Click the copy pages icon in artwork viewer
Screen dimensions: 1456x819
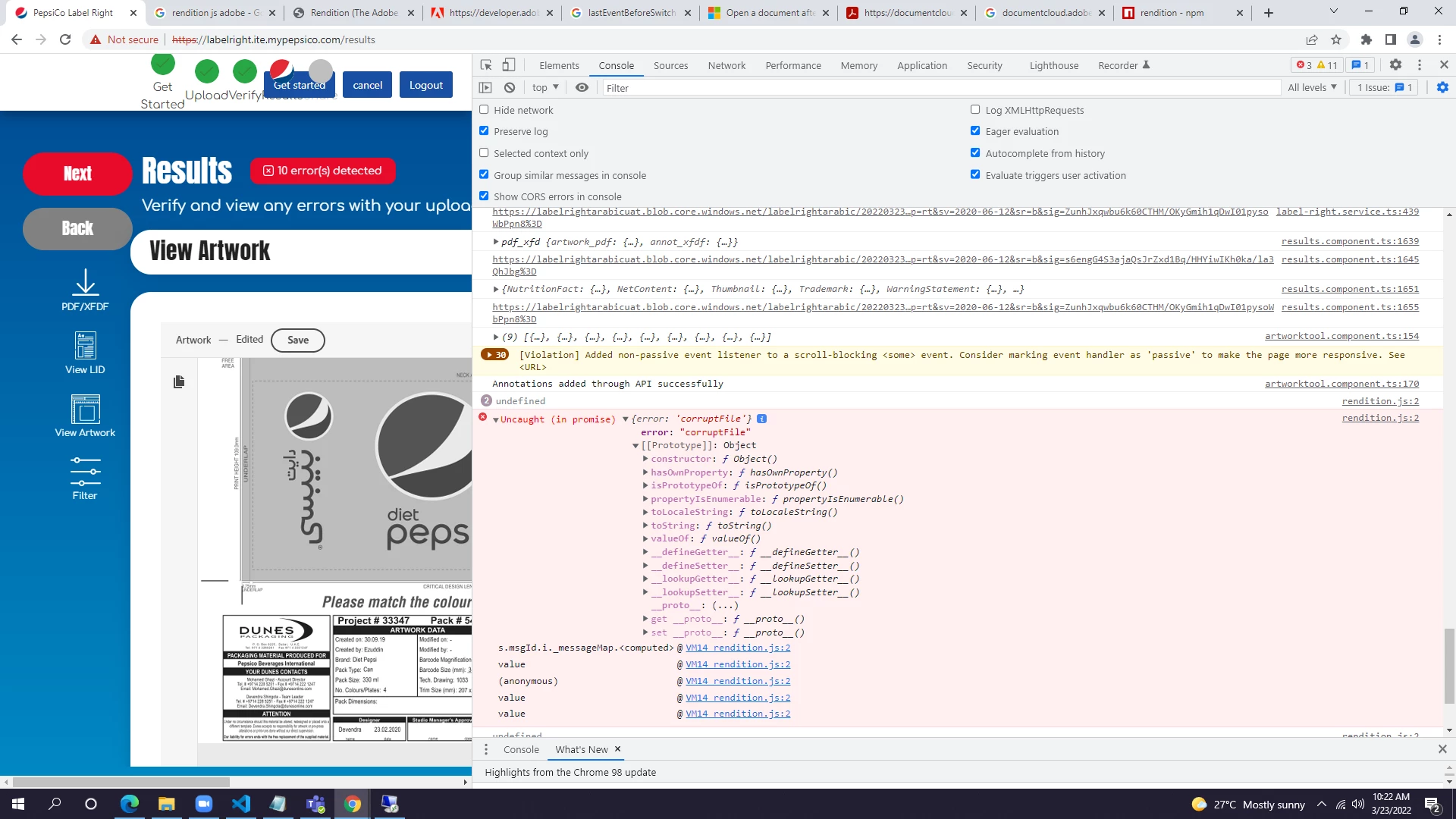179,381
